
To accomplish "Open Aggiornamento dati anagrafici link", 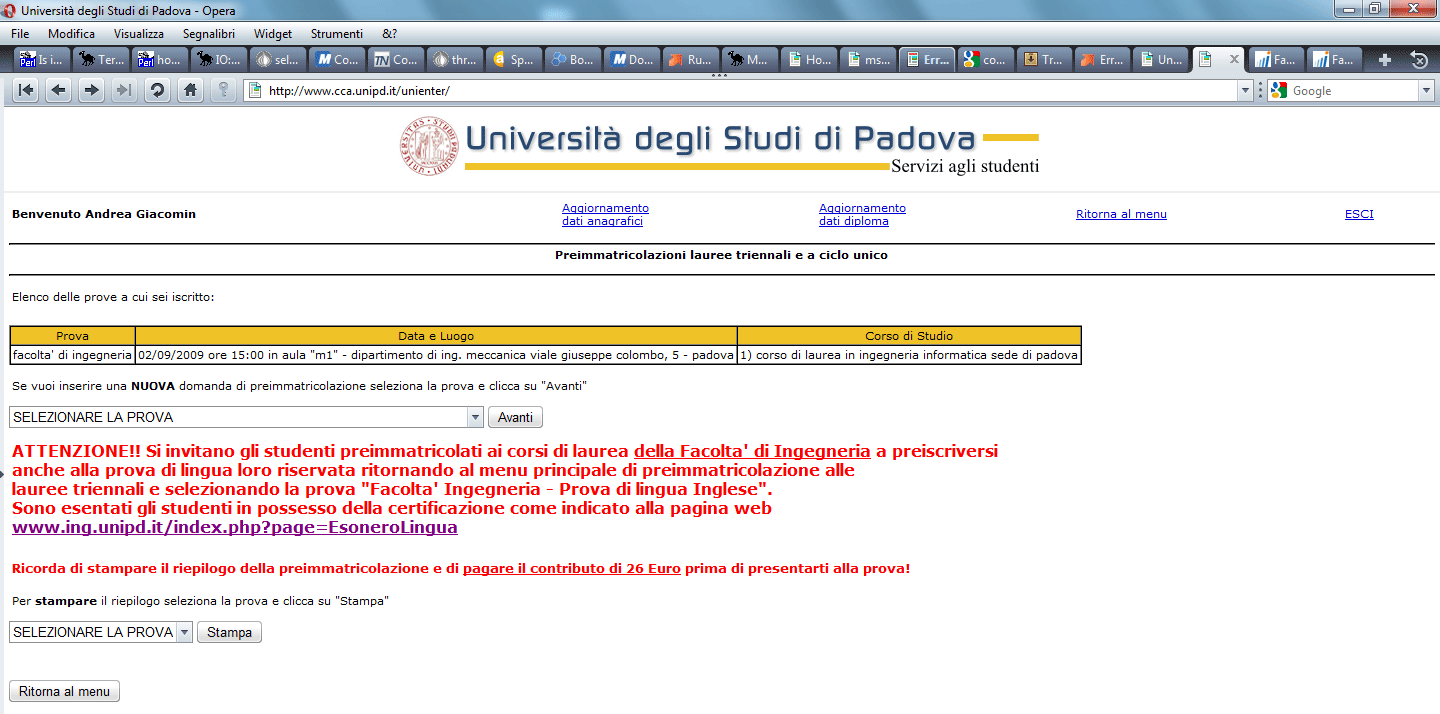I will pos(605,215).
